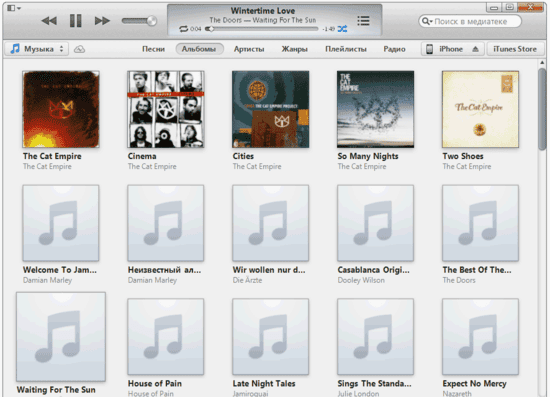Open the So Many Nights album cover
Image resolution: width=550 pixels, height=397 pixels.
coord(375,109)
